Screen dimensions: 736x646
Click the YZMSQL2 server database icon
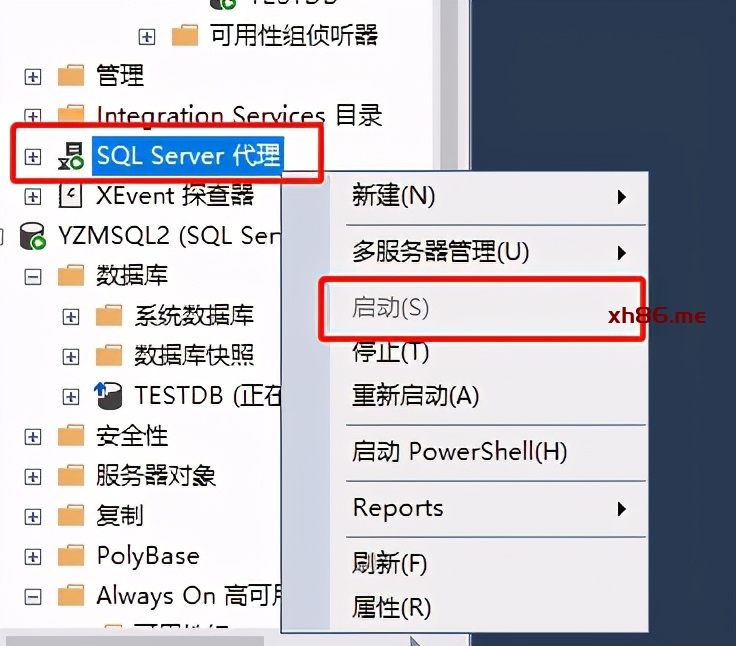(32, 236)
